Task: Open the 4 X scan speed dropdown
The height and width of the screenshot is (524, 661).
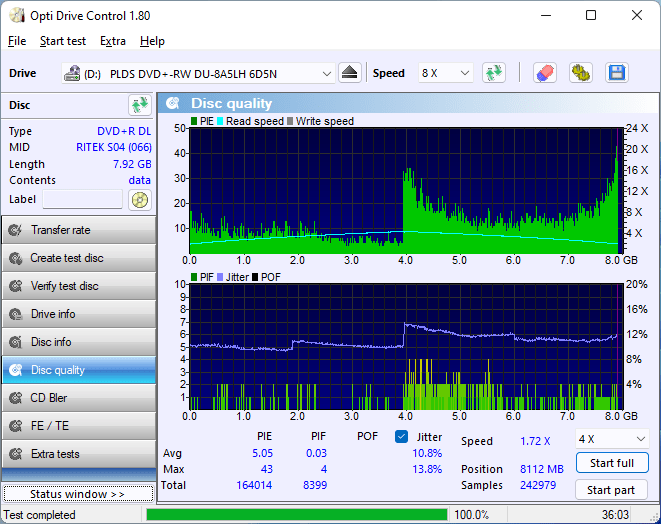Action: (x=611, y=439)
